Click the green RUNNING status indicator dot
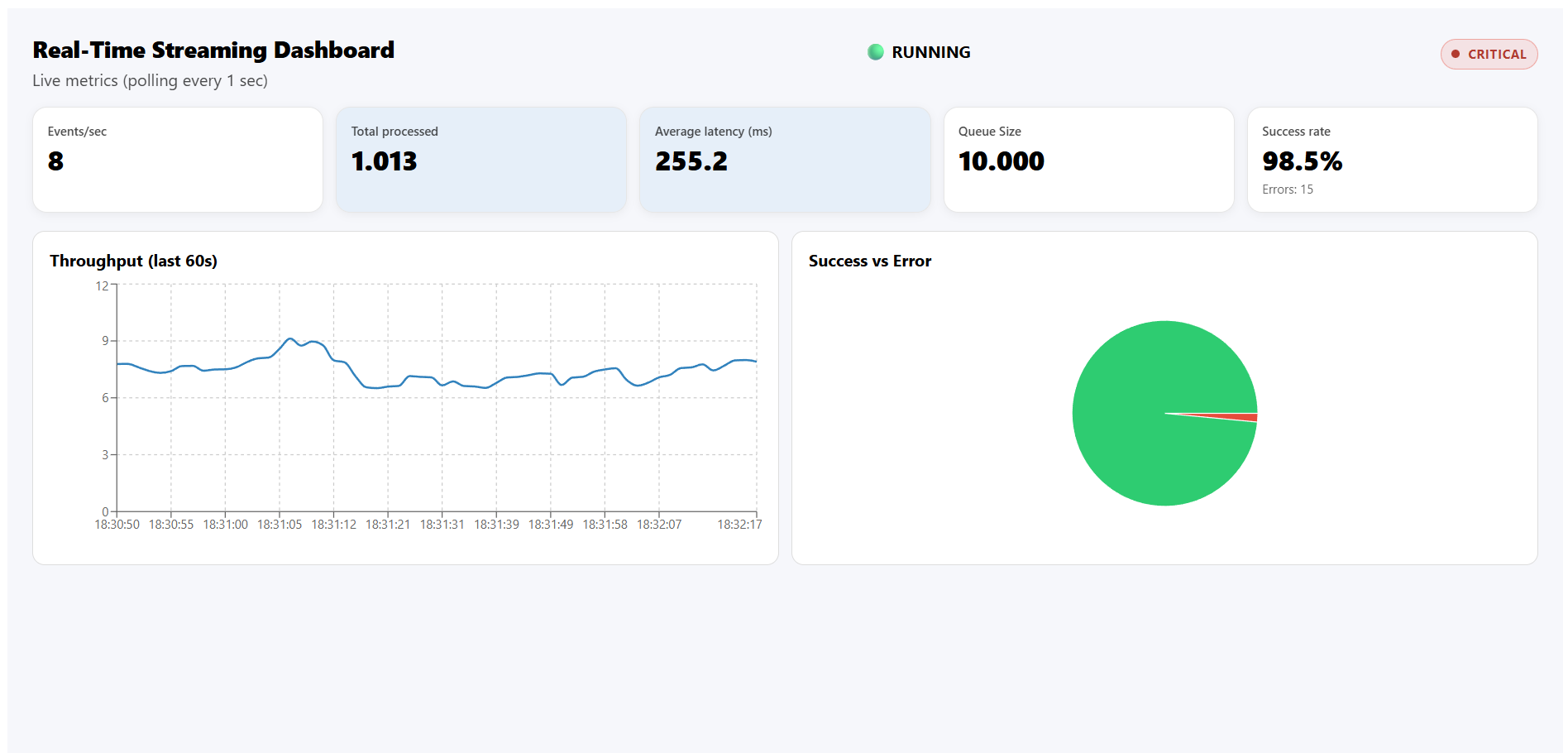1568x753 pixels. pyautogui.click(x=874, y=51)
